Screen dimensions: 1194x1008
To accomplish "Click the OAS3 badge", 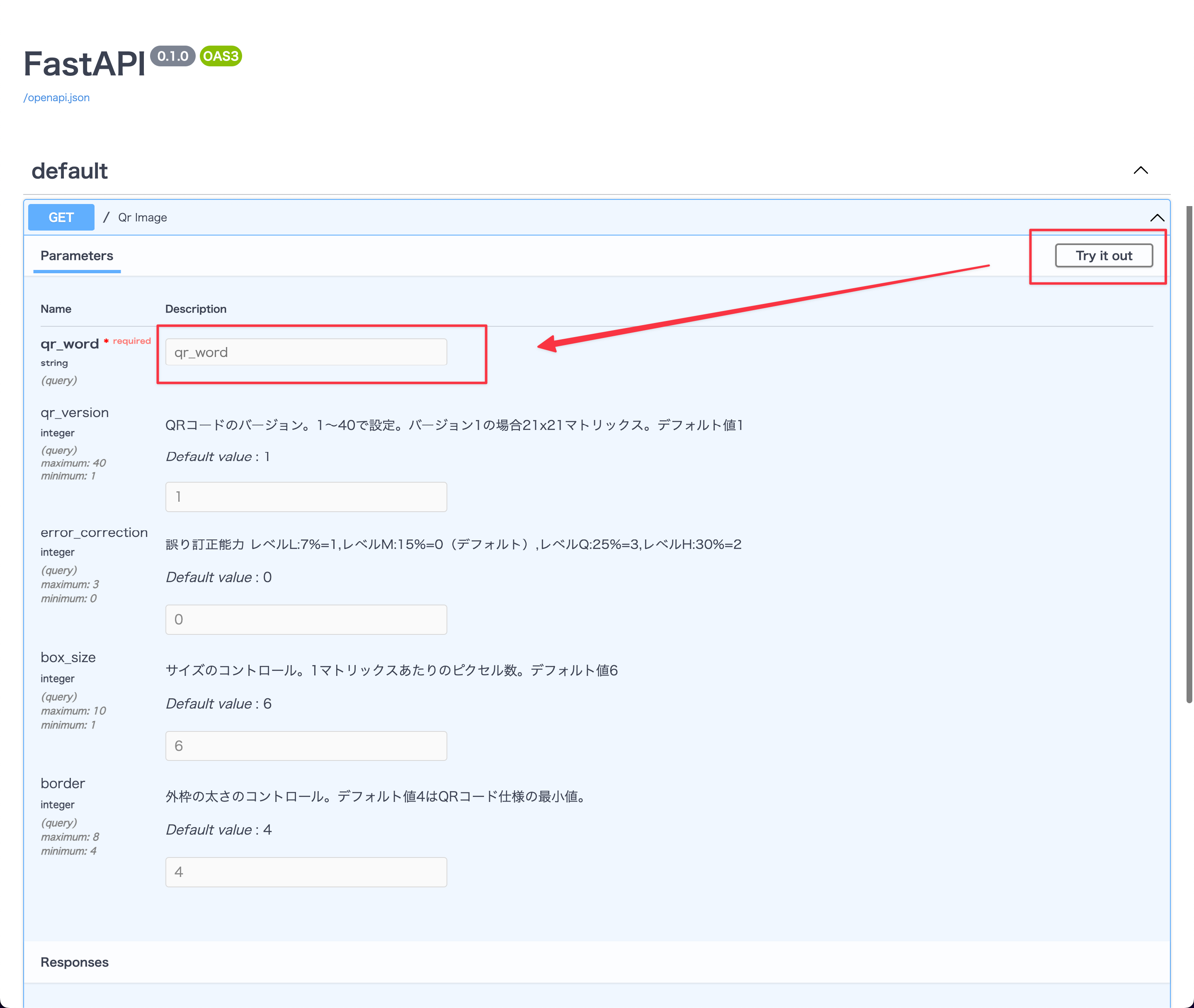I will (221, 56).
